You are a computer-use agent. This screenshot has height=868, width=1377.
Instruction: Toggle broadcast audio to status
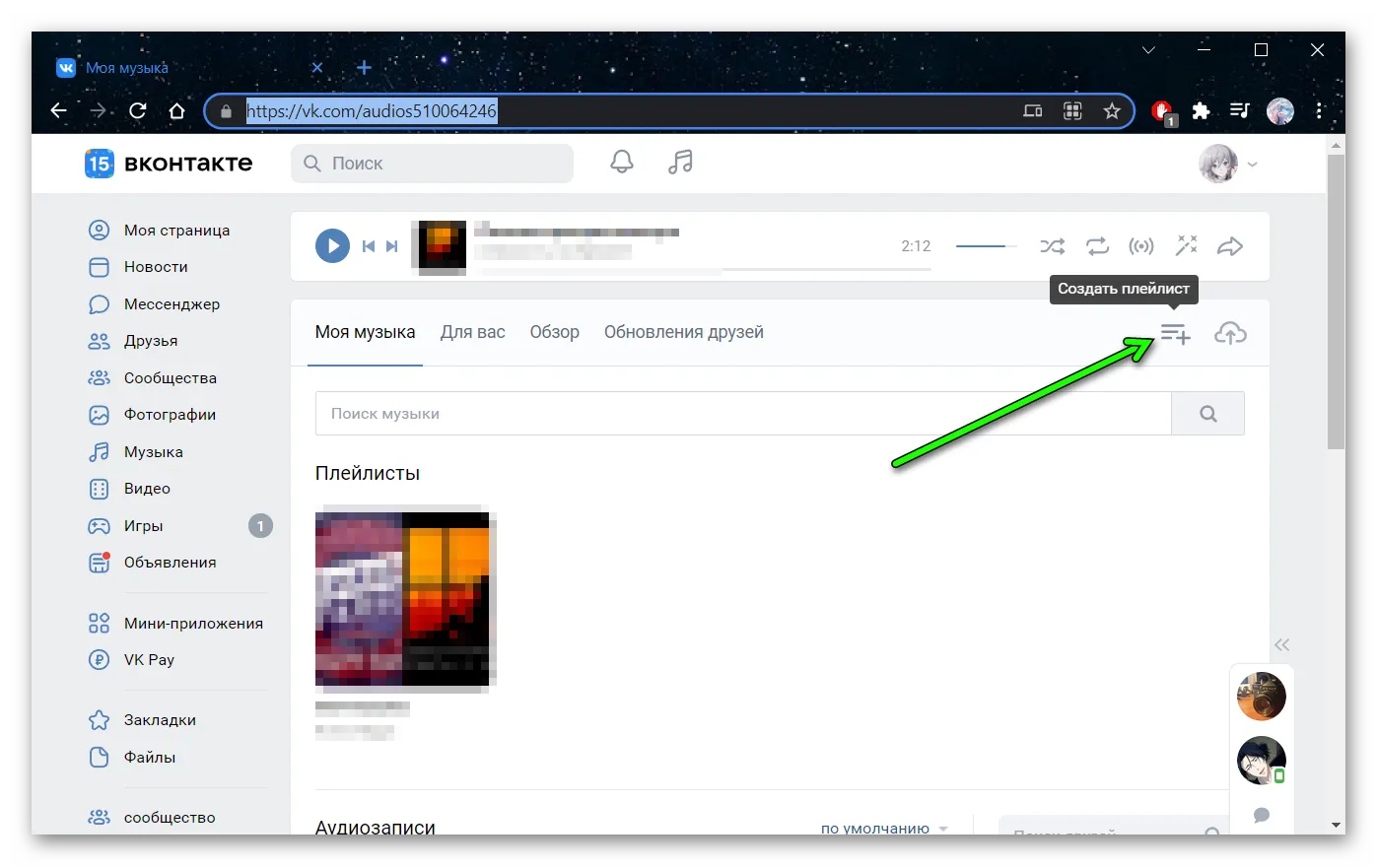click(x=1141, y=246)
